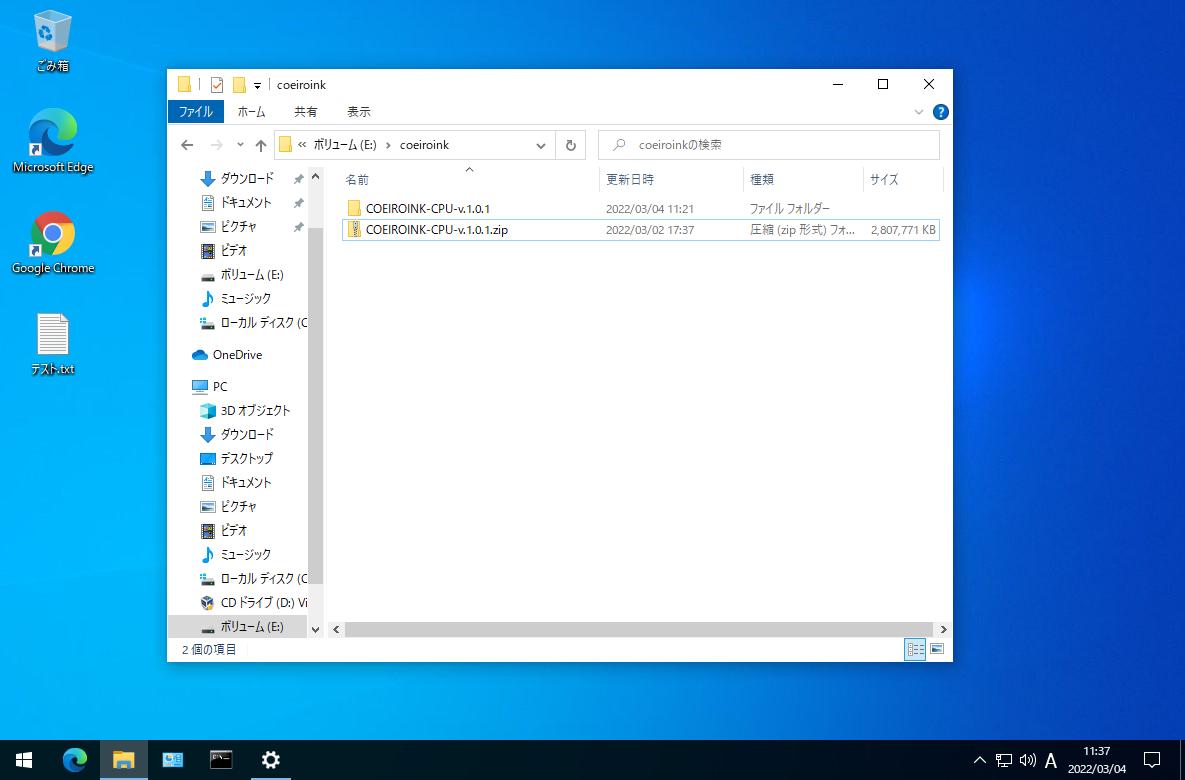Switch to the 表示 ribbon tab

[358, 112]
